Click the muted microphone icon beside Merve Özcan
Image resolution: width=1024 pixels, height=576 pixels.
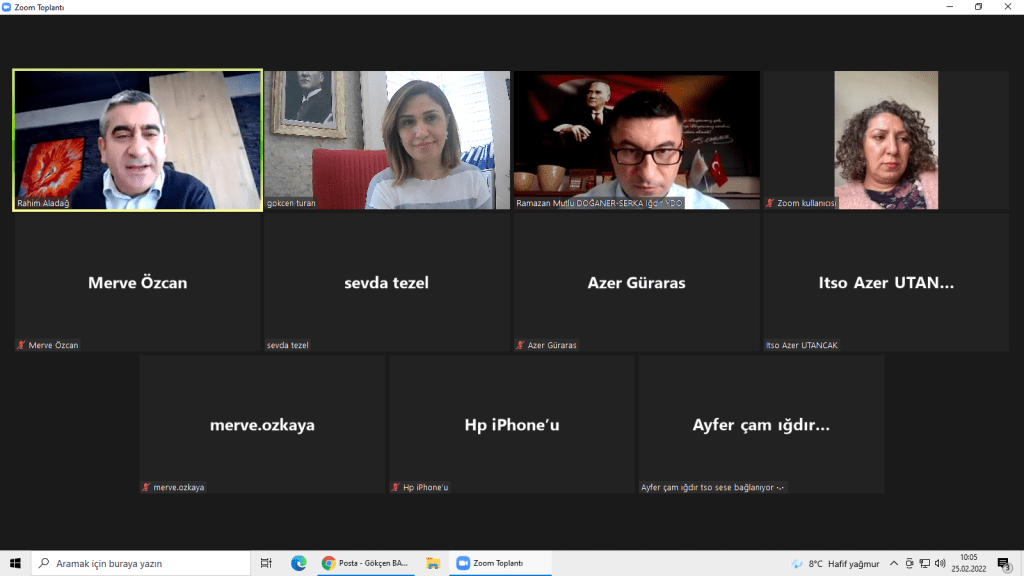tap(21, 345)
